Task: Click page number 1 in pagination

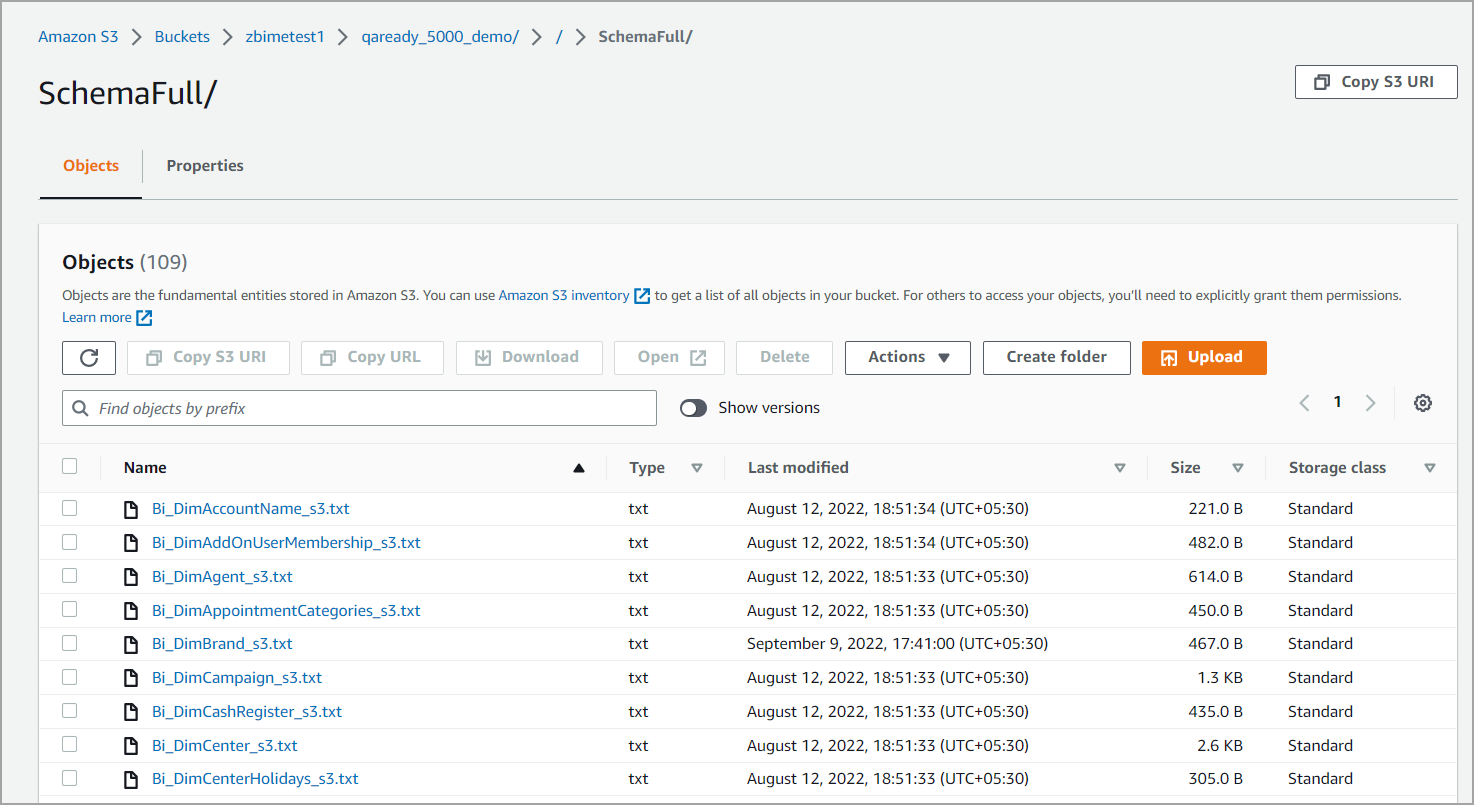Action: 1337,402
